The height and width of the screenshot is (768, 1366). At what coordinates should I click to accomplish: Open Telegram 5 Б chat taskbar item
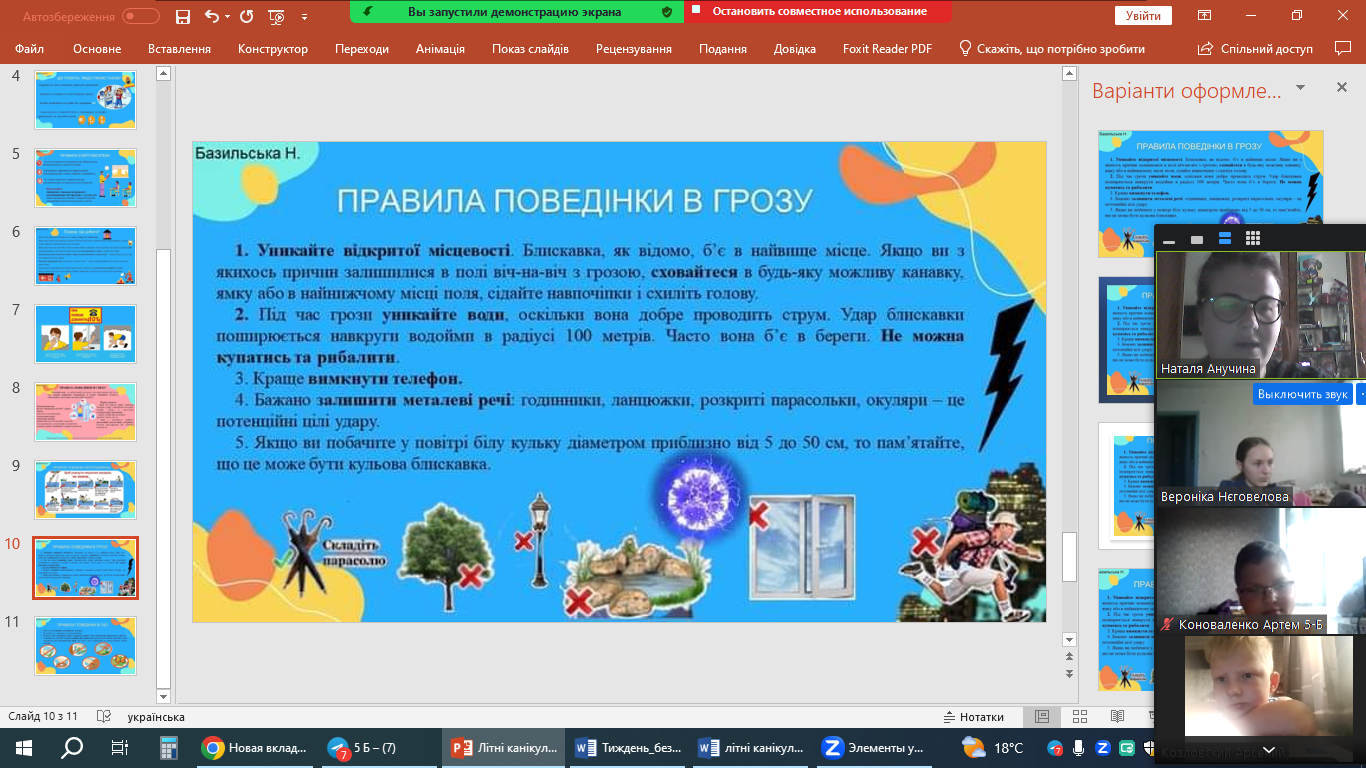(378, 747)
